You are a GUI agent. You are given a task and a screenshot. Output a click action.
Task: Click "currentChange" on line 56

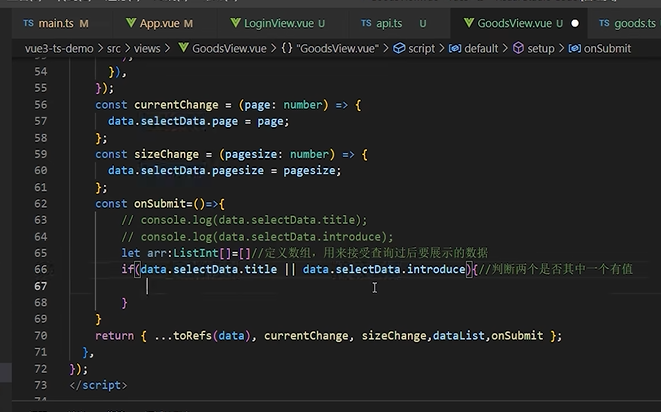pyautogui.click(x=176, y=105)
